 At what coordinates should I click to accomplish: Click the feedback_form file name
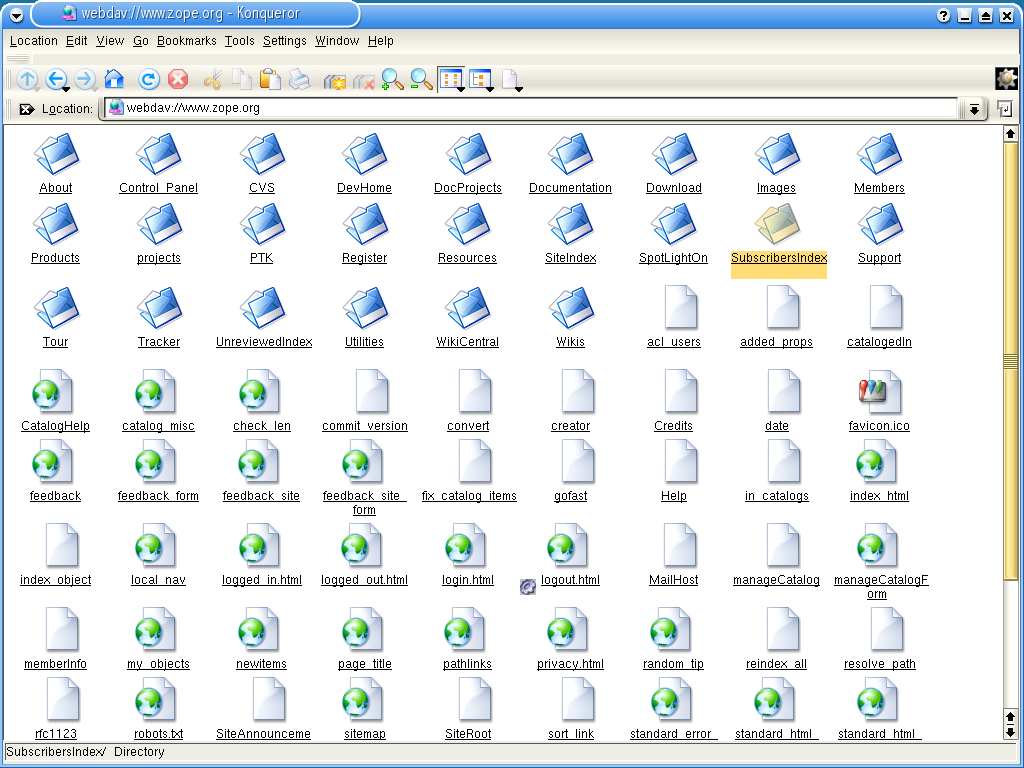(158, 496)
